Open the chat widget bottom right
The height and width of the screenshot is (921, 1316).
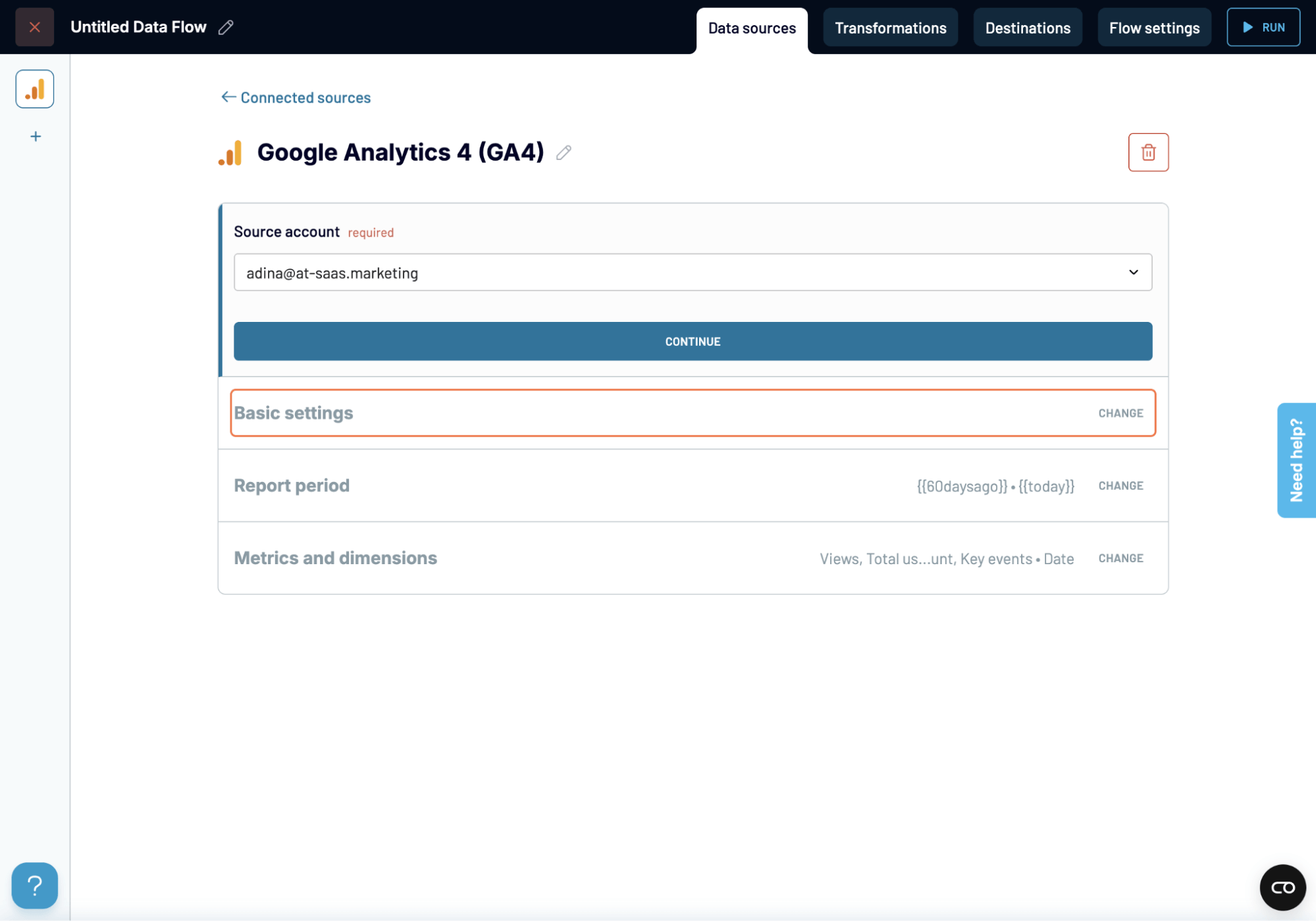[x=1282, y=887]
